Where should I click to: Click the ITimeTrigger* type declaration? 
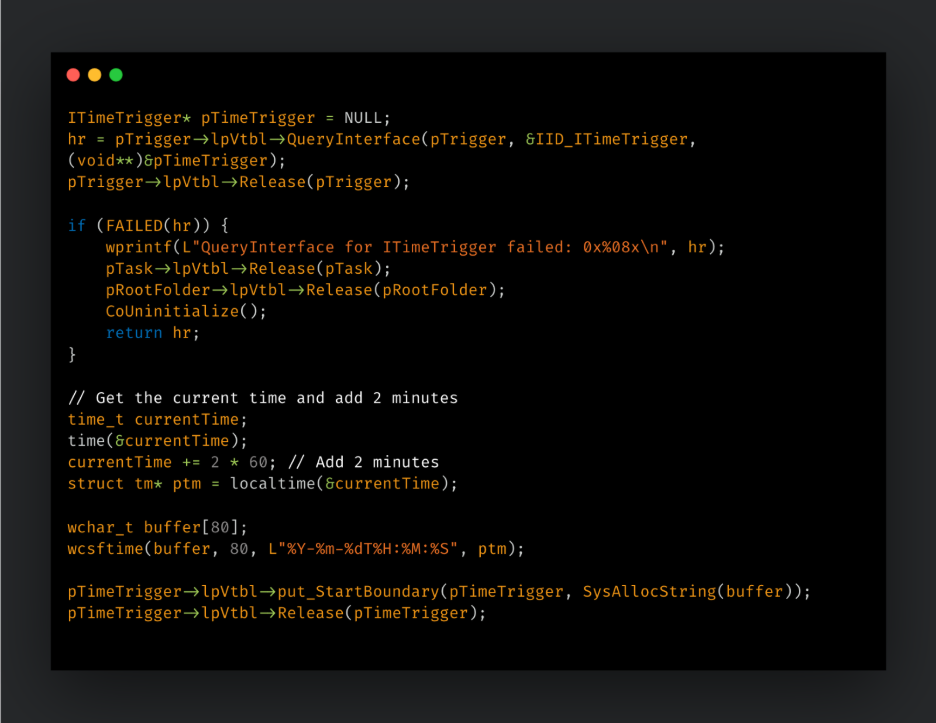129,118
